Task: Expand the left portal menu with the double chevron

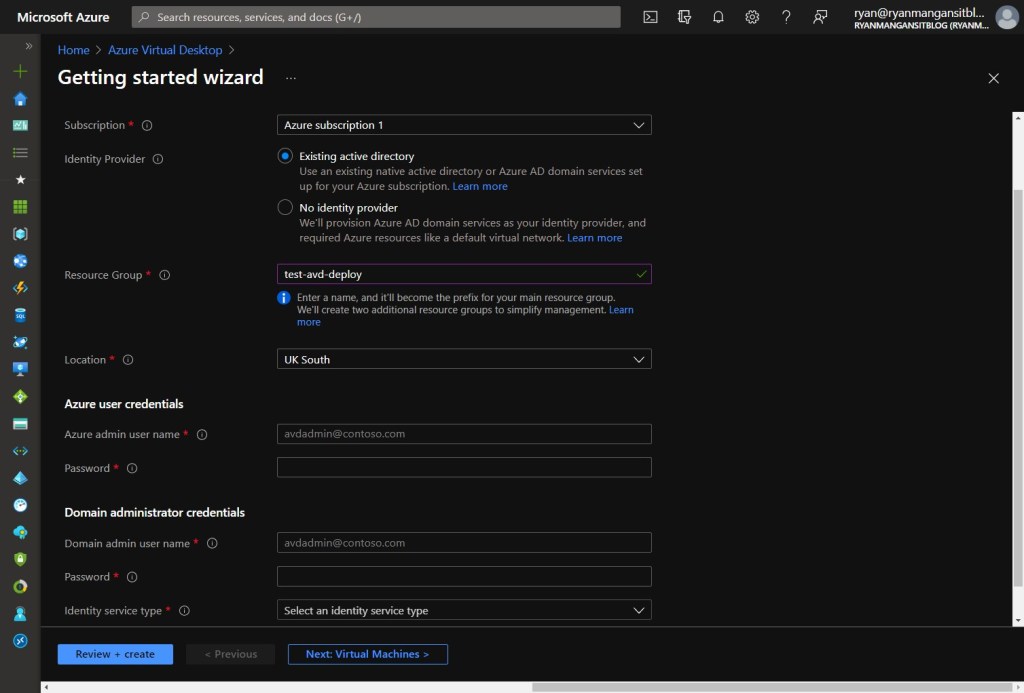Action: pos(28,46)
